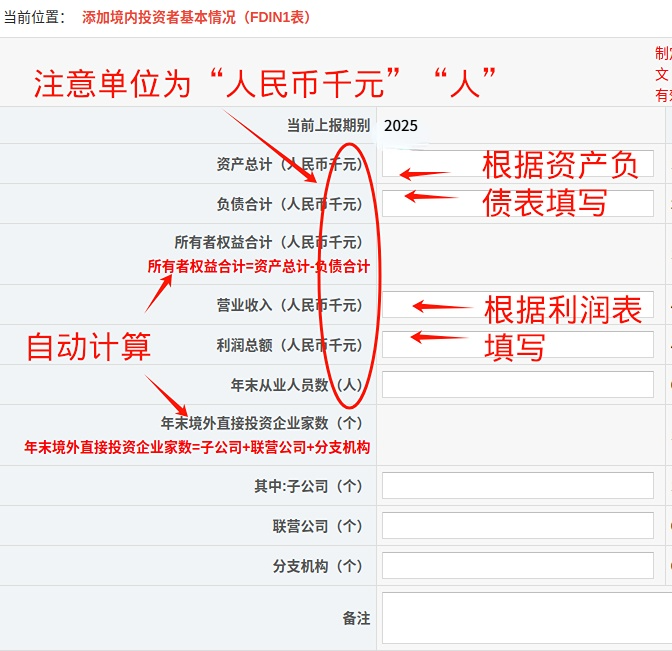This screenshot has height=651, width=672.
Task: Click the 备注 field label
Action: pos(355,619)
